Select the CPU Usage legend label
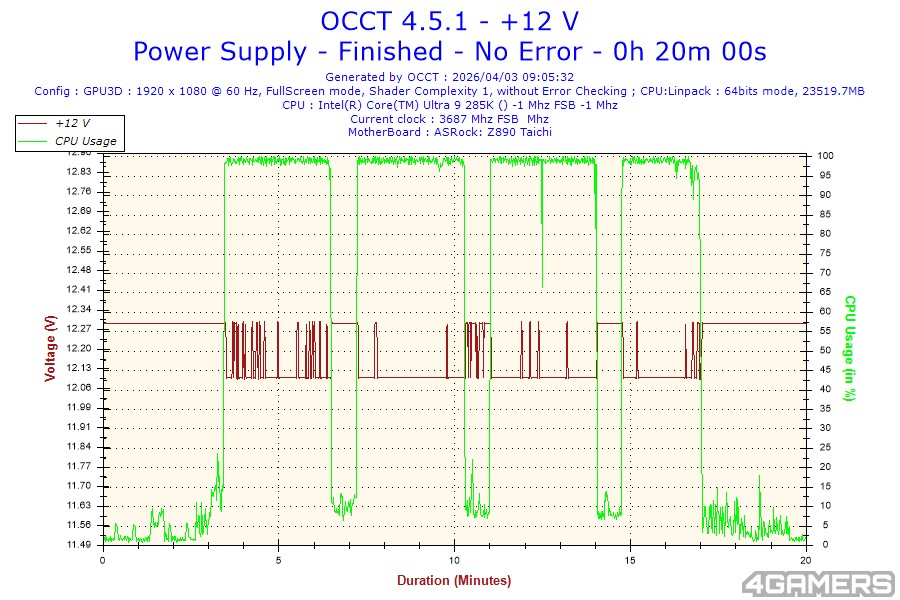The image size is (900, 600). [85, 141]
